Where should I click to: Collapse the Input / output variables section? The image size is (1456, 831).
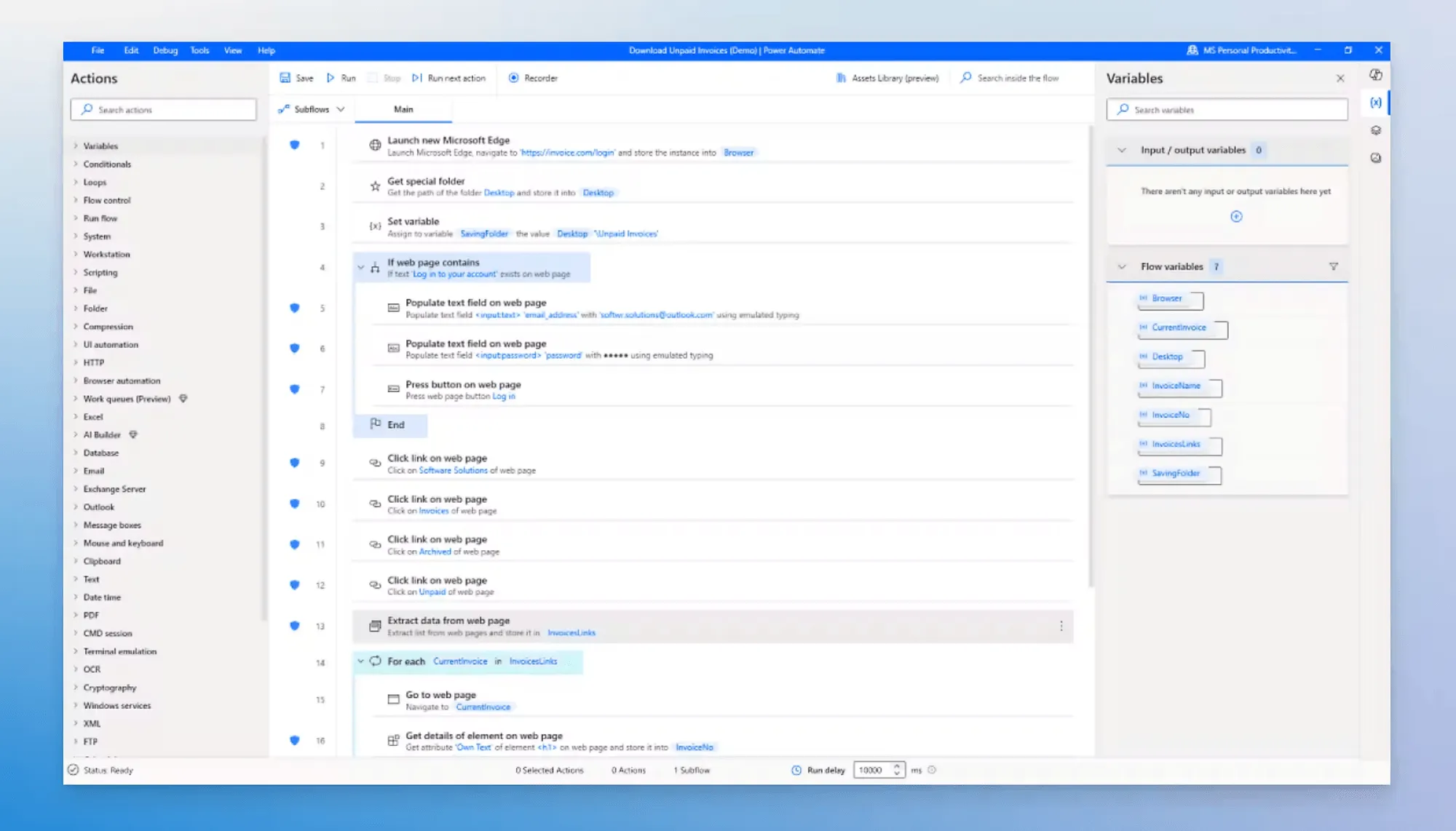(1122, 150)
